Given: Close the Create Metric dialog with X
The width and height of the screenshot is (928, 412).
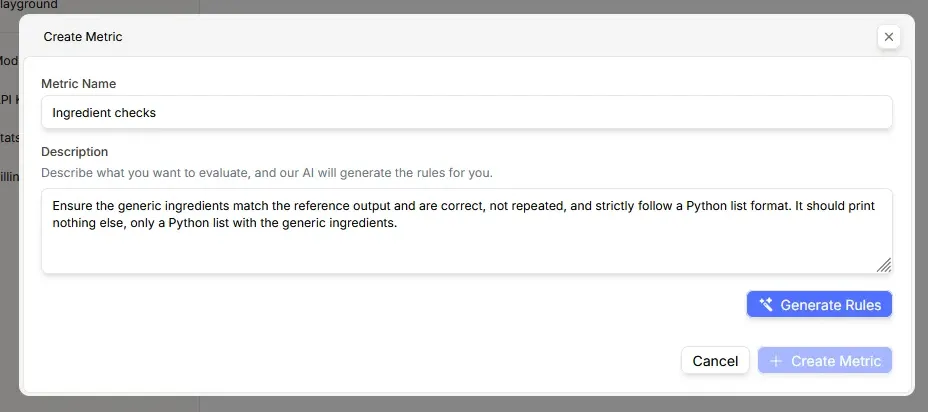Looking at the screenshot, I should [888, 37].
